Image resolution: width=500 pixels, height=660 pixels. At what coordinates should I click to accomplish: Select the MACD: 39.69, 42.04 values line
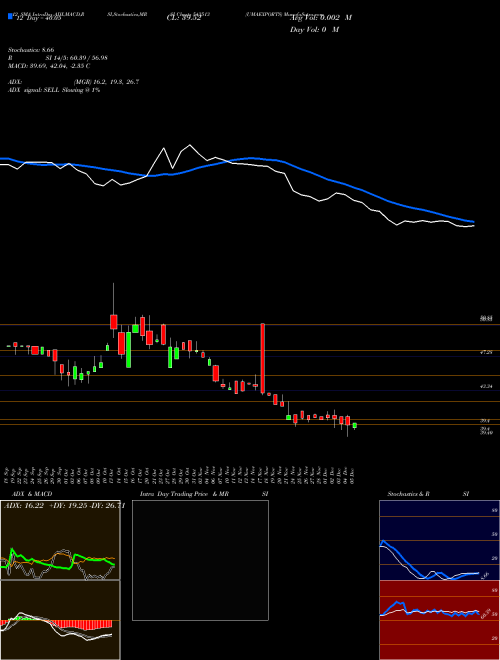point(49,66)
